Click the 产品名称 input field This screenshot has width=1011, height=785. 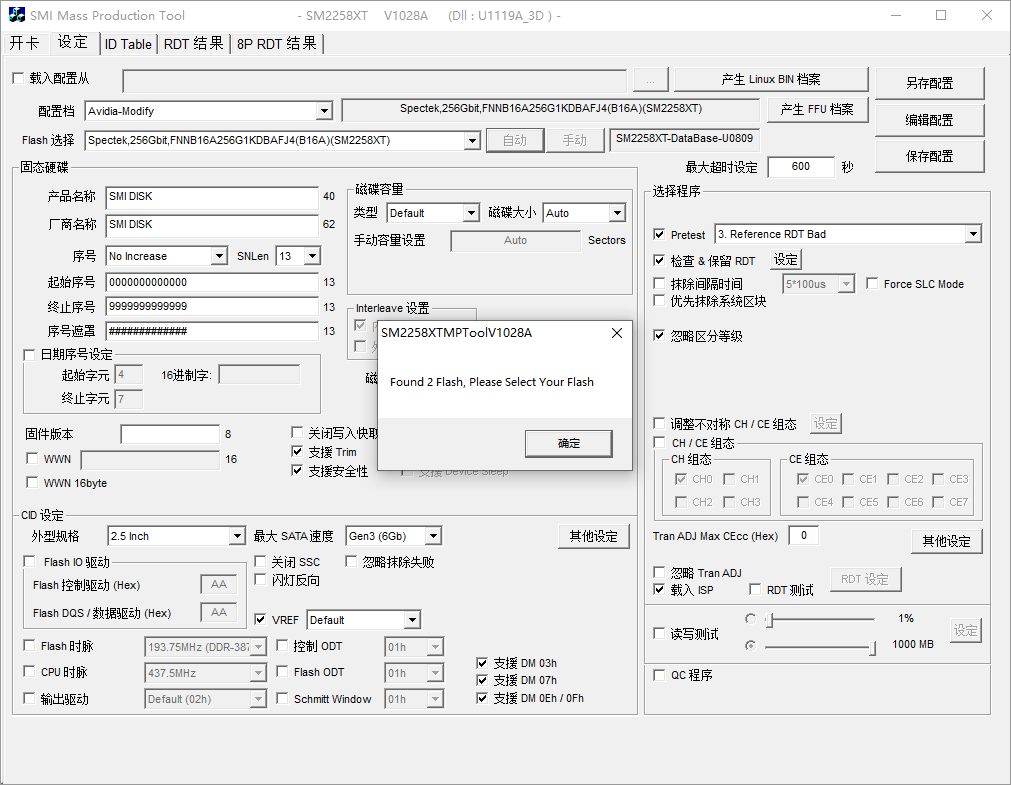pyautogui.click(x=212, y=197)
